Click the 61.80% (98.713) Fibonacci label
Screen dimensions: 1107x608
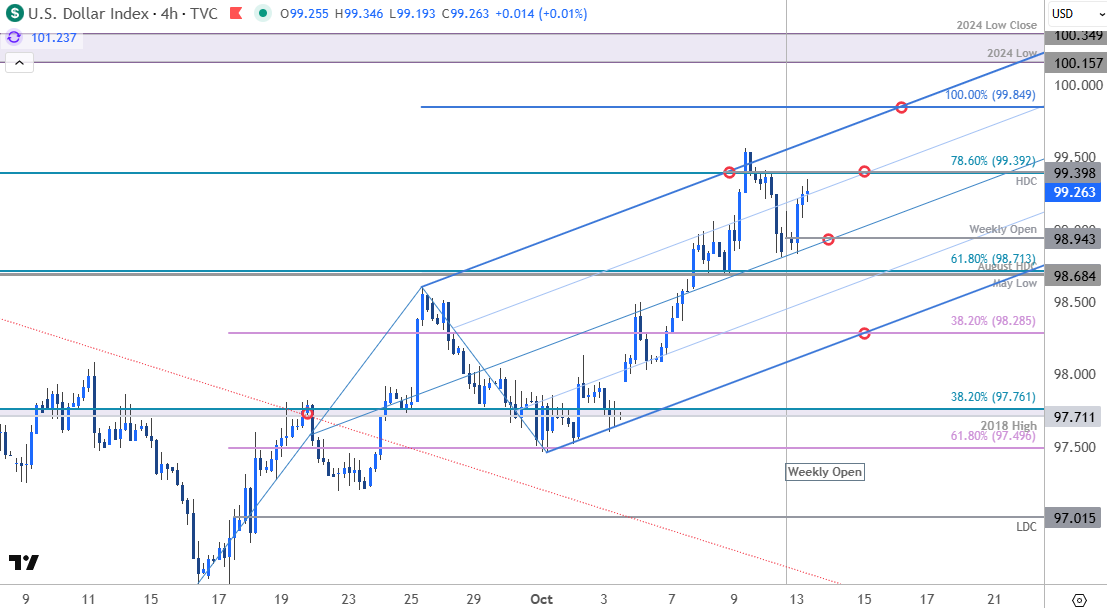pyautogui.click(x=993, y=258)
